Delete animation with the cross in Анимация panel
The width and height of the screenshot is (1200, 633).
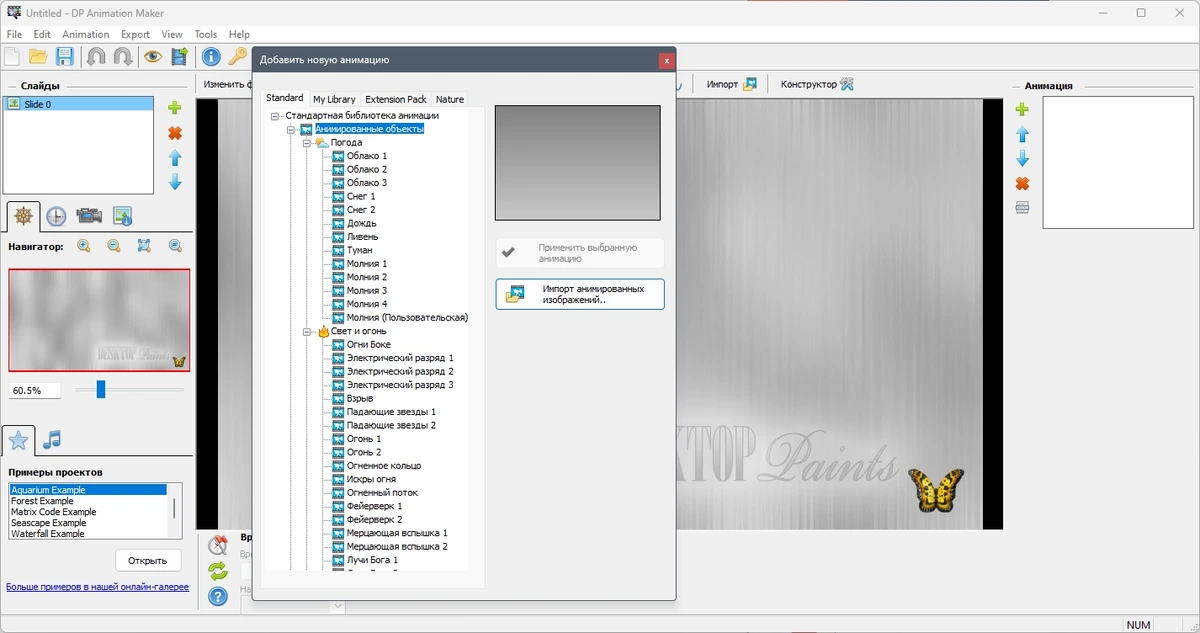pos(1022,184)
